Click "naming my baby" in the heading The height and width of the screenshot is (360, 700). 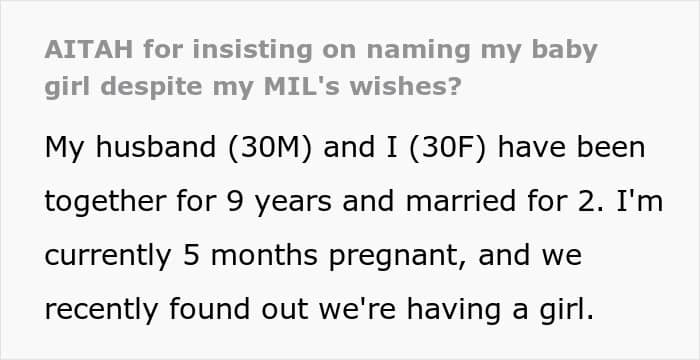481,51
